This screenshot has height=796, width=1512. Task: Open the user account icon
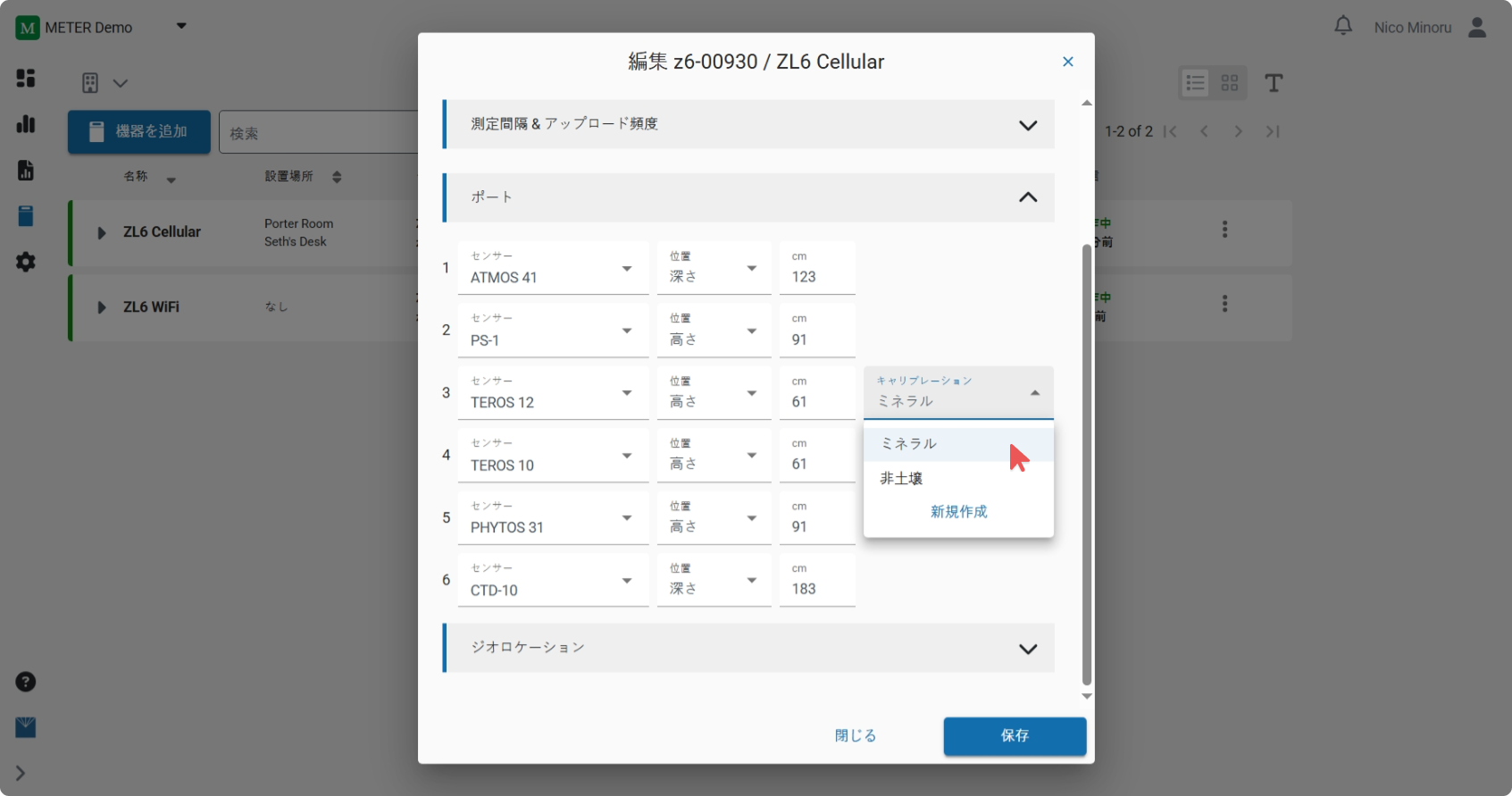pyautogui.click(x=1477, y=28)
